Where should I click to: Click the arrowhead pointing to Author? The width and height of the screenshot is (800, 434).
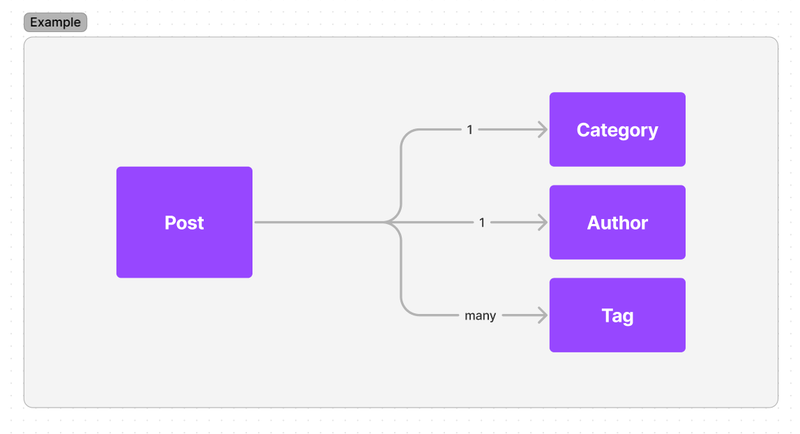[542, 222]
